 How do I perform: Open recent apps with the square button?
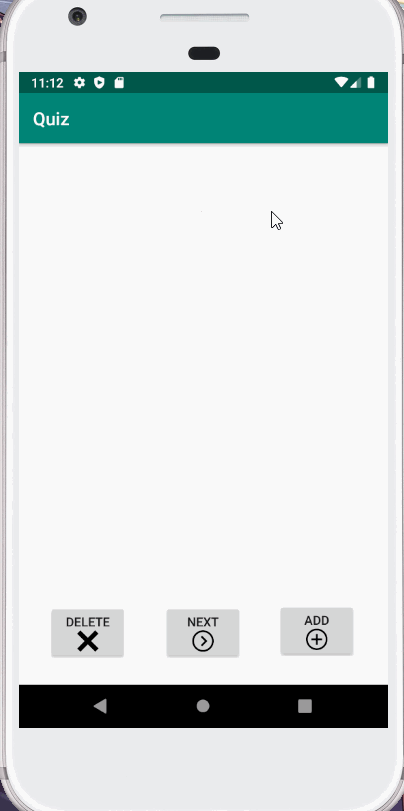(305, 706)
